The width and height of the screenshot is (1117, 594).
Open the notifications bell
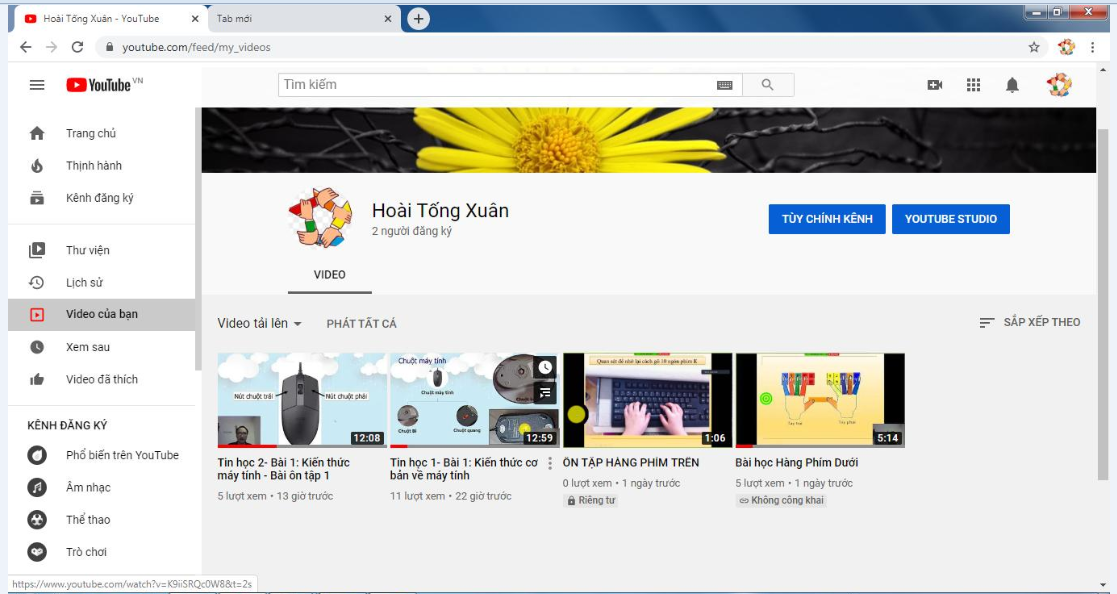pos(1012,85)
